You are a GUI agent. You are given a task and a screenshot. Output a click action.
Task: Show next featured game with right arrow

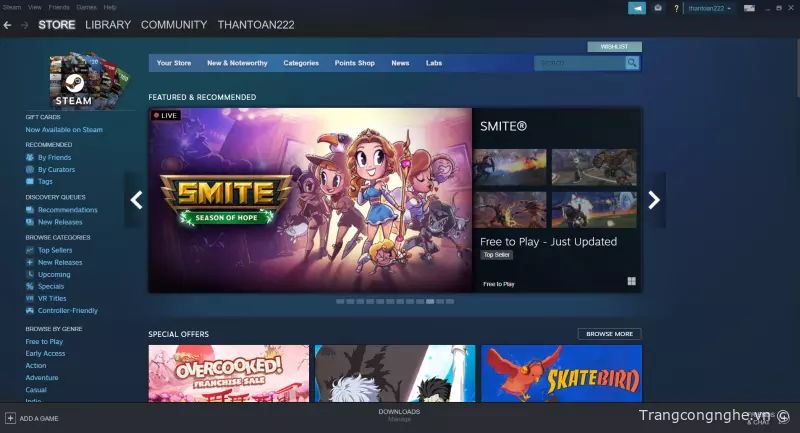click(654, 200)
